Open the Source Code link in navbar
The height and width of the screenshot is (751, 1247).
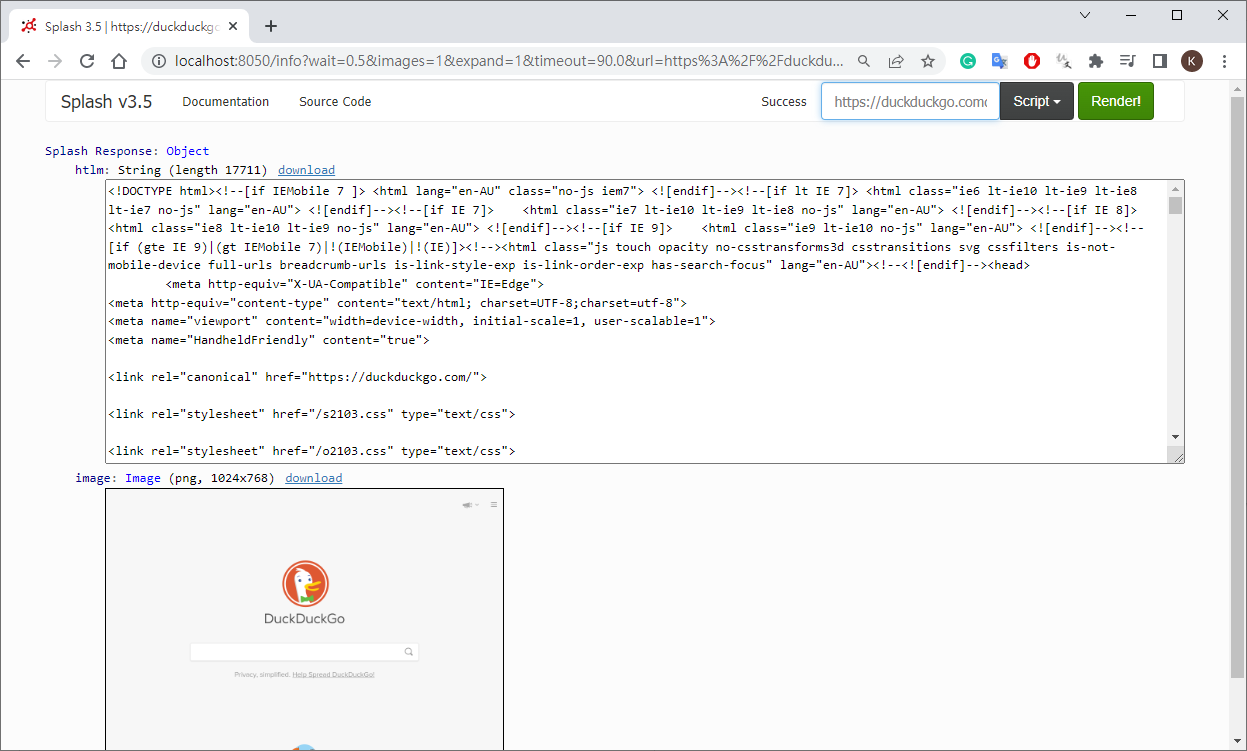pos(335,101)
